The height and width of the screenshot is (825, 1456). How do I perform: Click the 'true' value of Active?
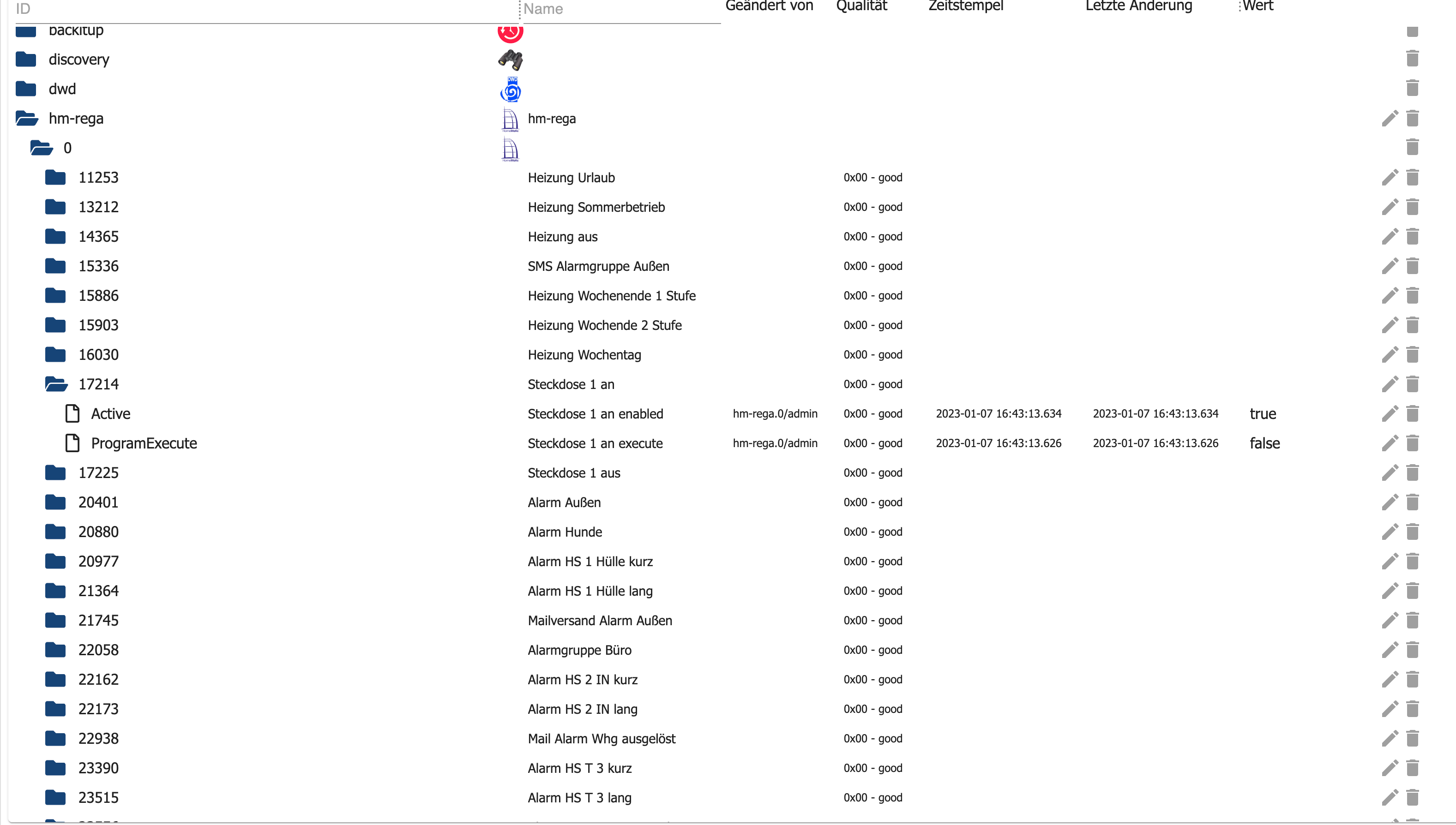(x=1263, y=413)
